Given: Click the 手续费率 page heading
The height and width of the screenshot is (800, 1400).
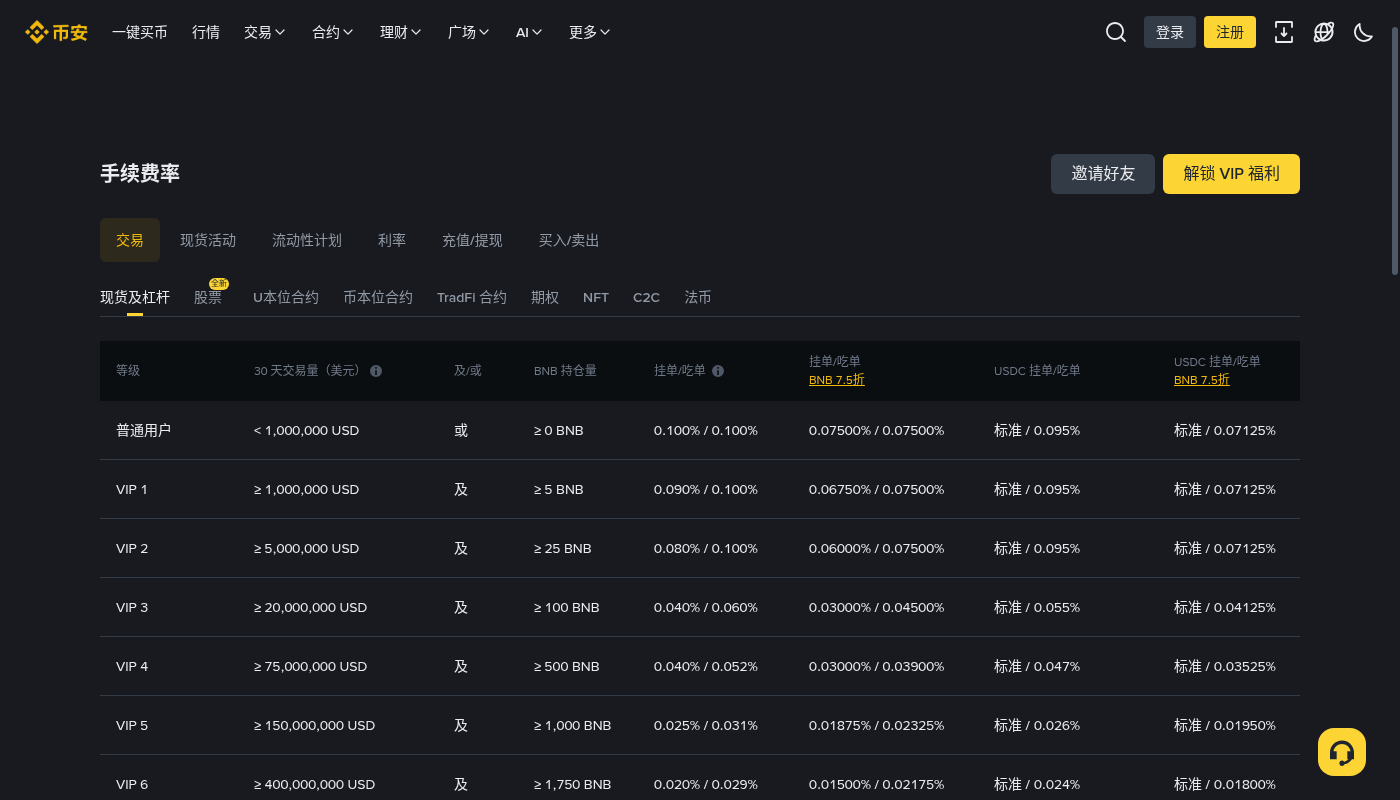Looking at the screenshot, I should (x=140, y=173).
